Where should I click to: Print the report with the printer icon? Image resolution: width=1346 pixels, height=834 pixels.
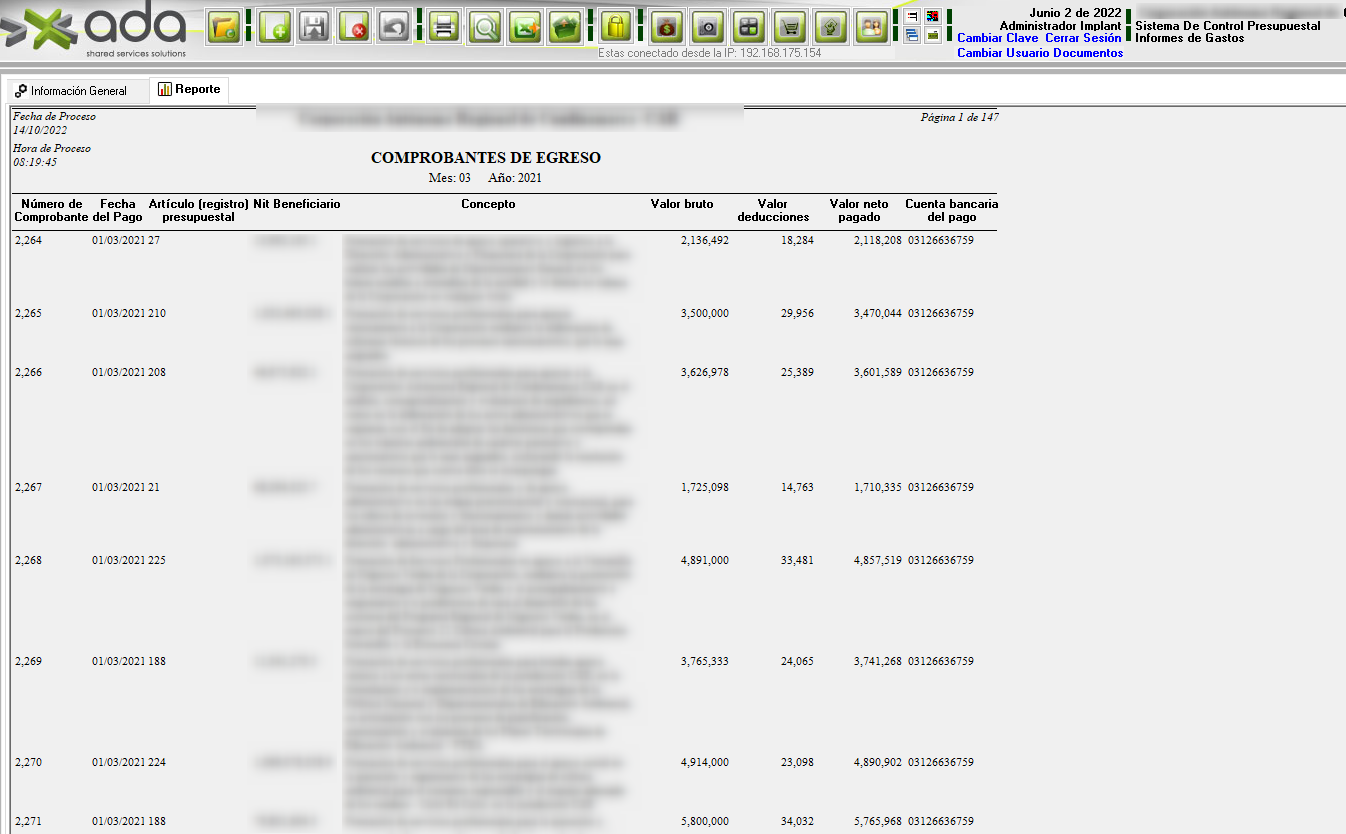pyautogui.click(x=445, y=27)
